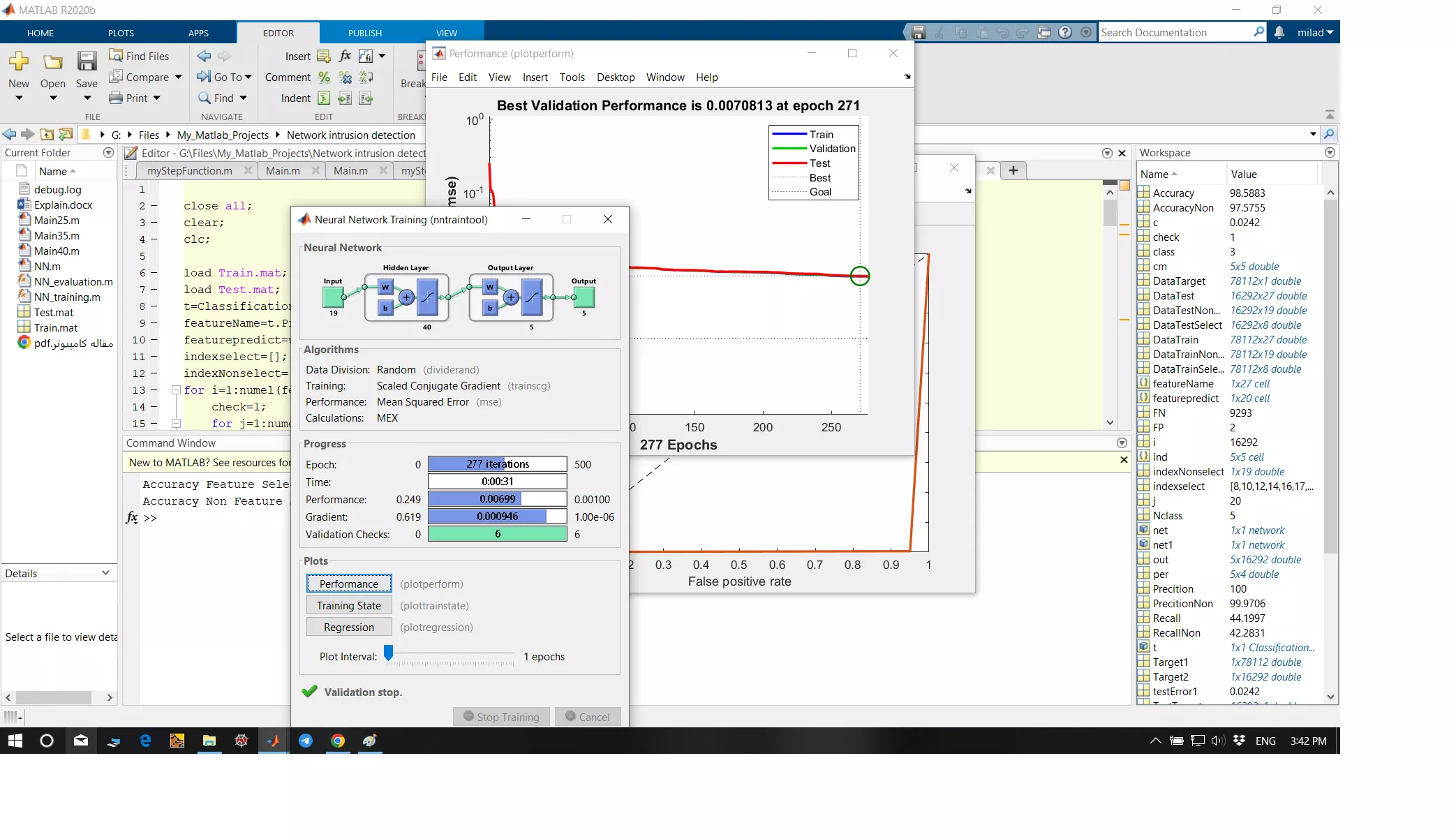This screenshot has height=839, width=1456.
Task: Click the Epoch progress bar
Action: 498,463
